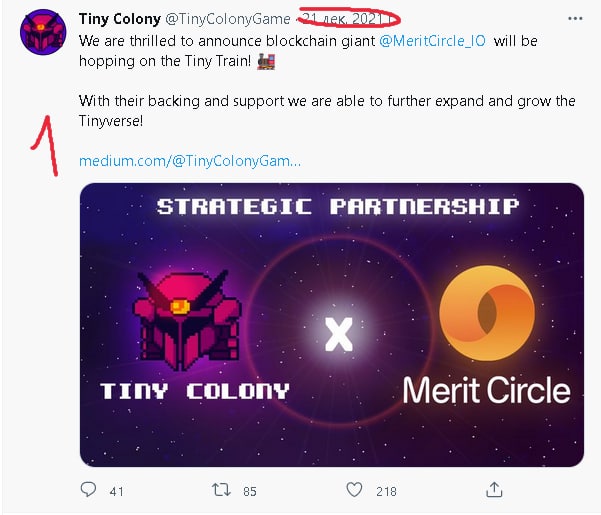
Task: Click the Merit Circle wordmark in image
Action: coord(486,390)
